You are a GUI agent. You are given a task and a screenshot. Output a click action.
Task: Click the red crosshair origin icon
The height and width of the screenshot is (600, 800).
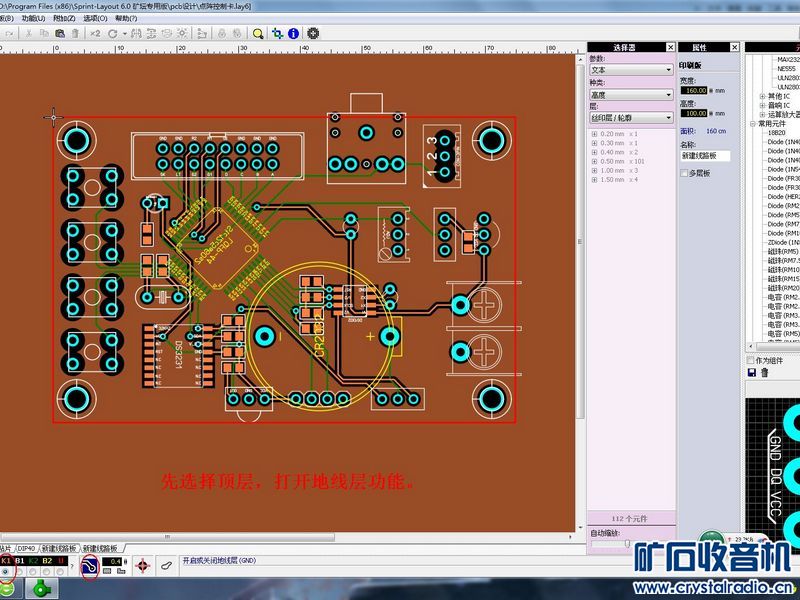141,567
